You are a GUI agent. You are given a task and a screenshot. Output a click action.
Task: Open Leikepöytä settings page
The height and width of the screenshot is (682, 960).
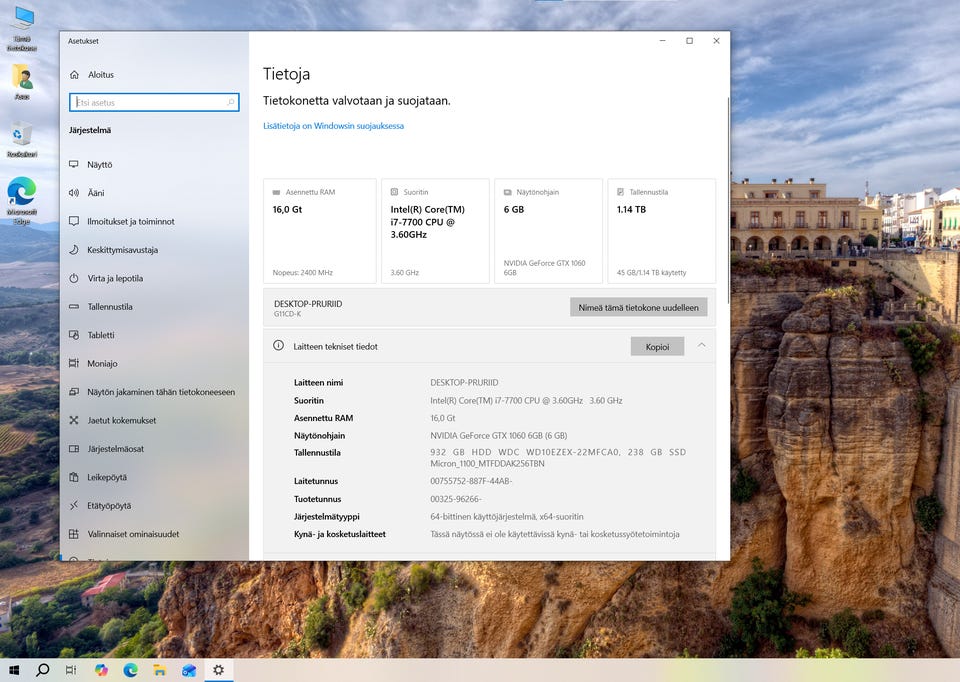(107, 477)
